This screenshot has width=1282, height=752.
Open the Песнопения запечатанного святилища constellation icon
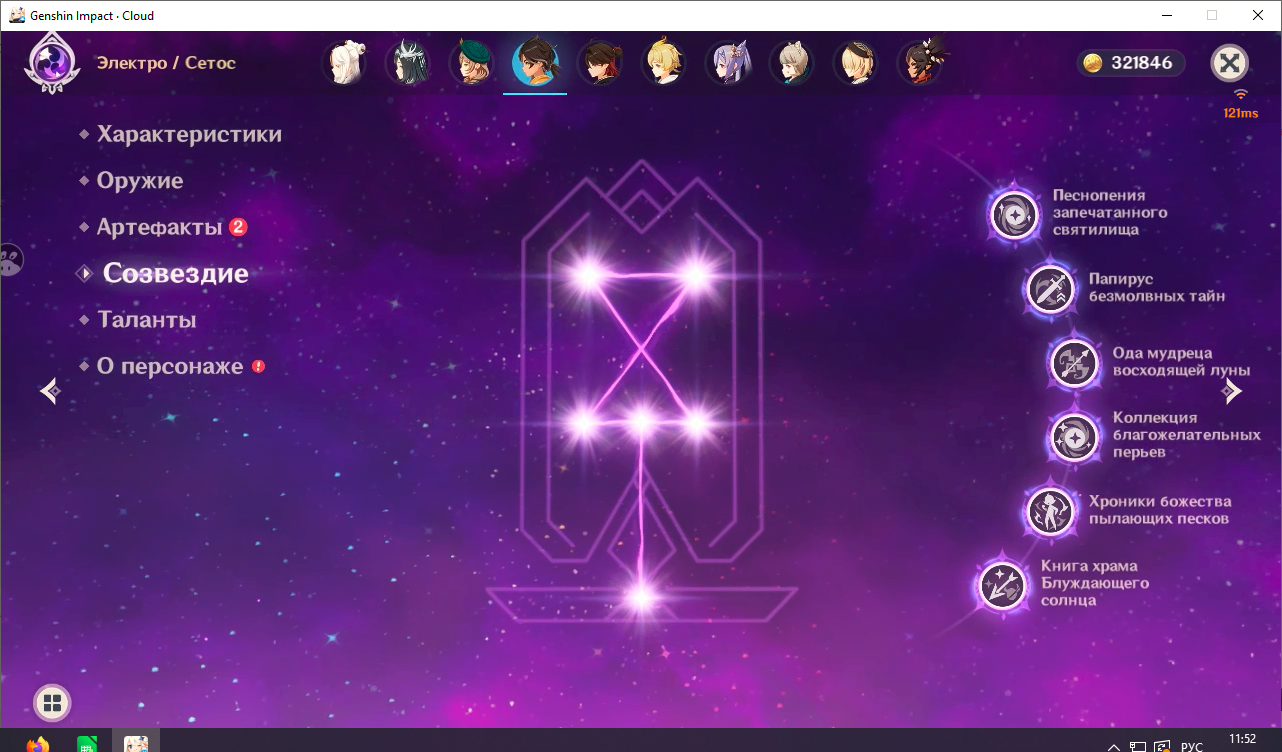click(1015, 214)
